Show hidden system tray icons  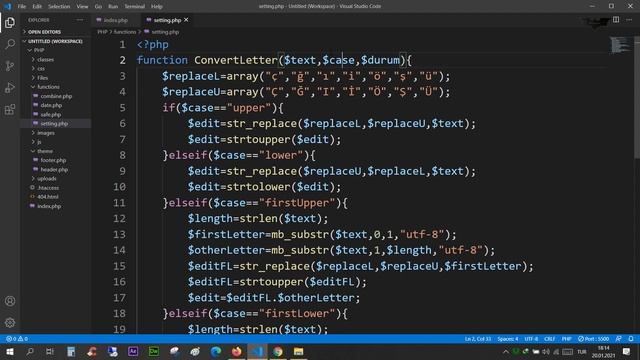coord(506,351)
